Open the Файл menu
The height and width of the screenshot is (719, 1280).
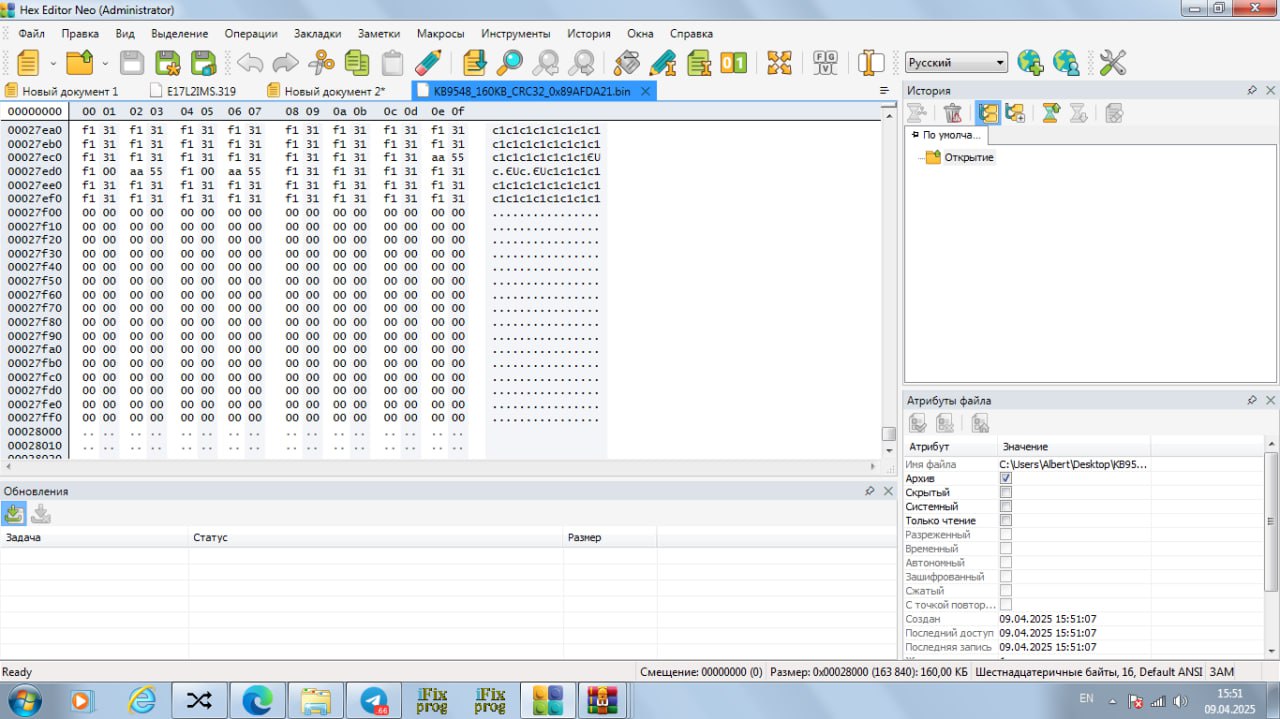point(31,33)
